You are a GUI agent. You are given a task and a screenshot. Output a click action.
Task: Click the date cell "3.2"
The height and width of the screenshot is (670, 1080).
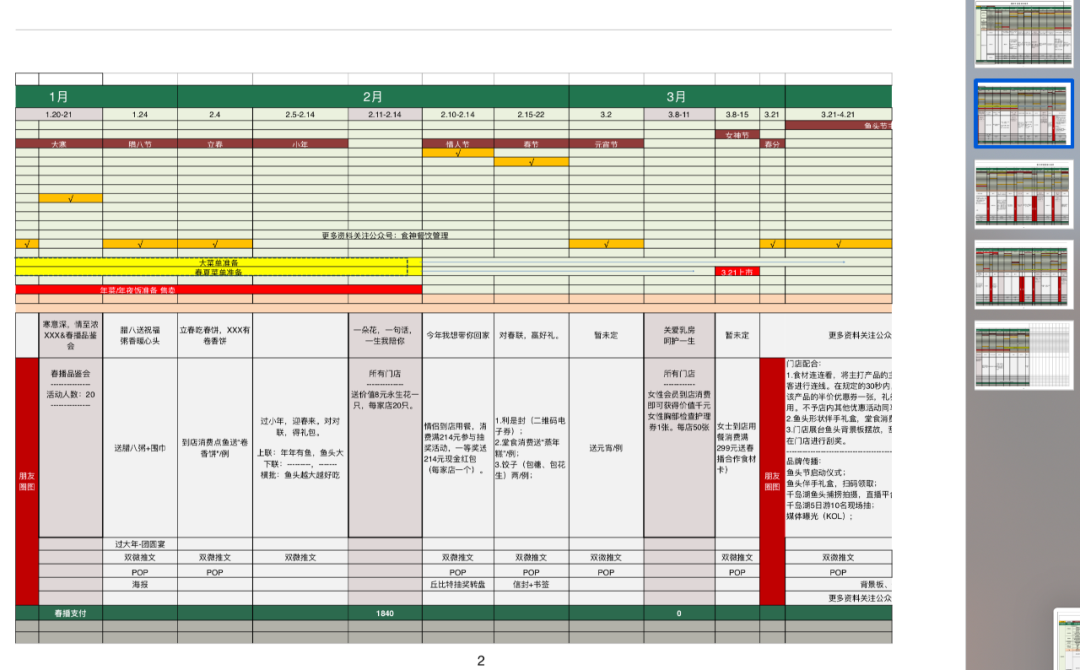(x=606, y=114)
